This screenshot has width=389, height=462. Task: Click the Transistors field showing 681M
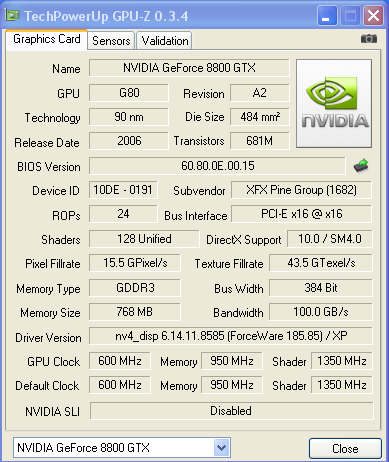259,141
